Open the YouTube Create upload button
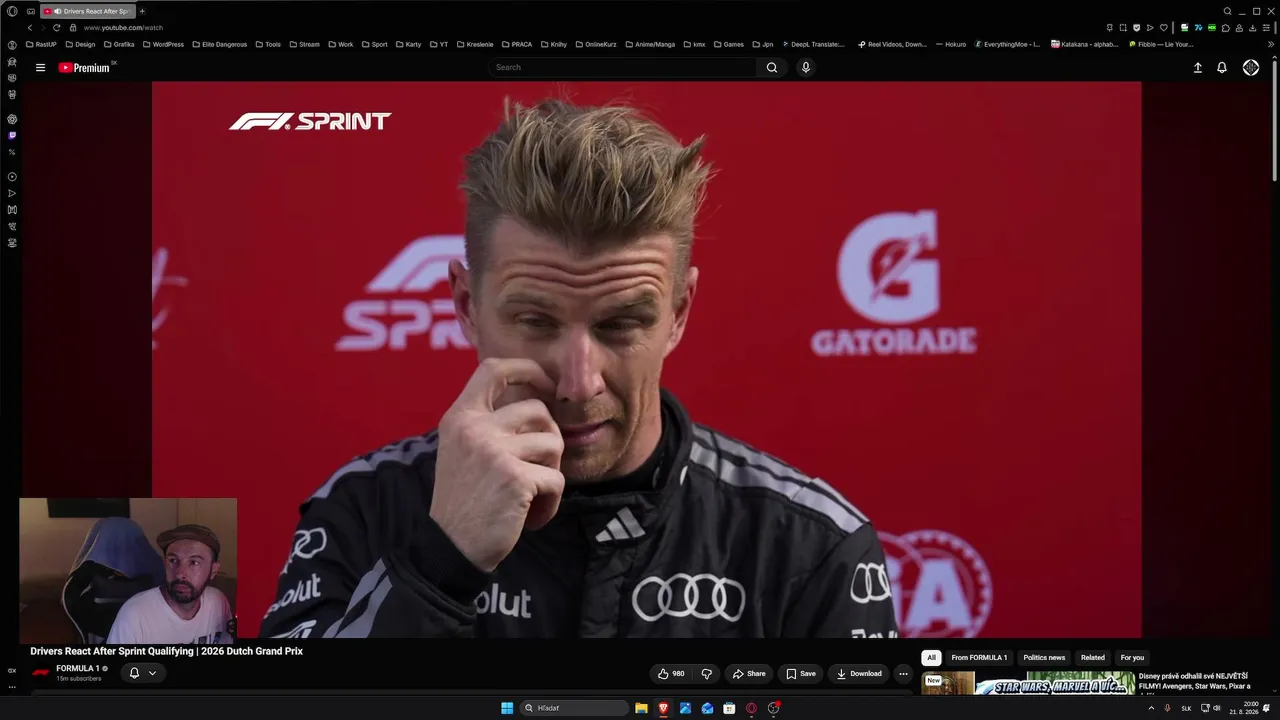 click(x=1198, y=68)
